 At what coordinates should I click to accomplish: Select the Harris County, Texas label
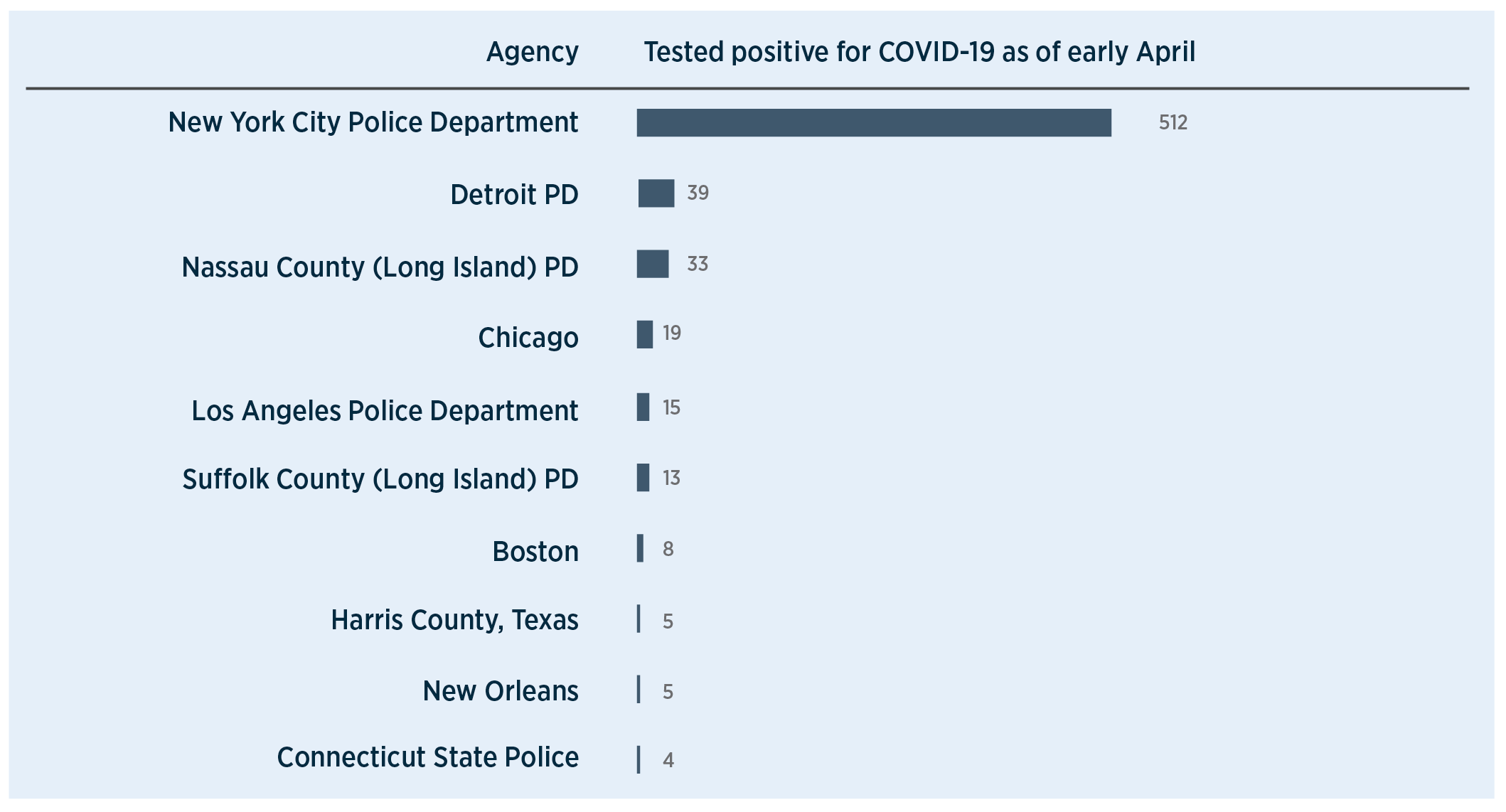coord(454,620)
